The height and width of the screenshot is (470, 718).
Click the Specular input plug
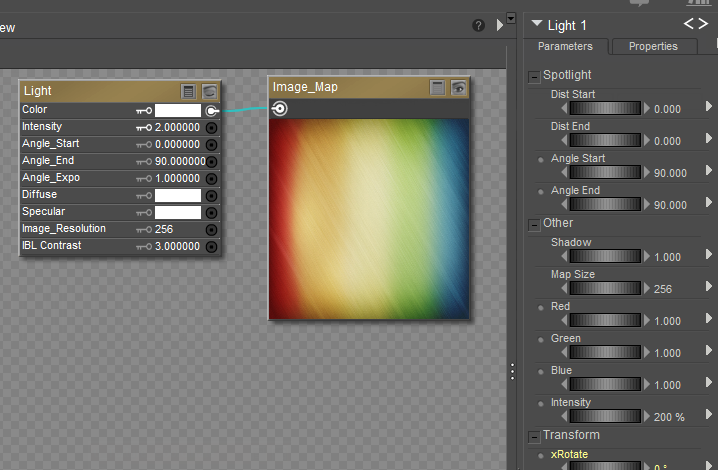pyautogui.click(x=212, y=213)
